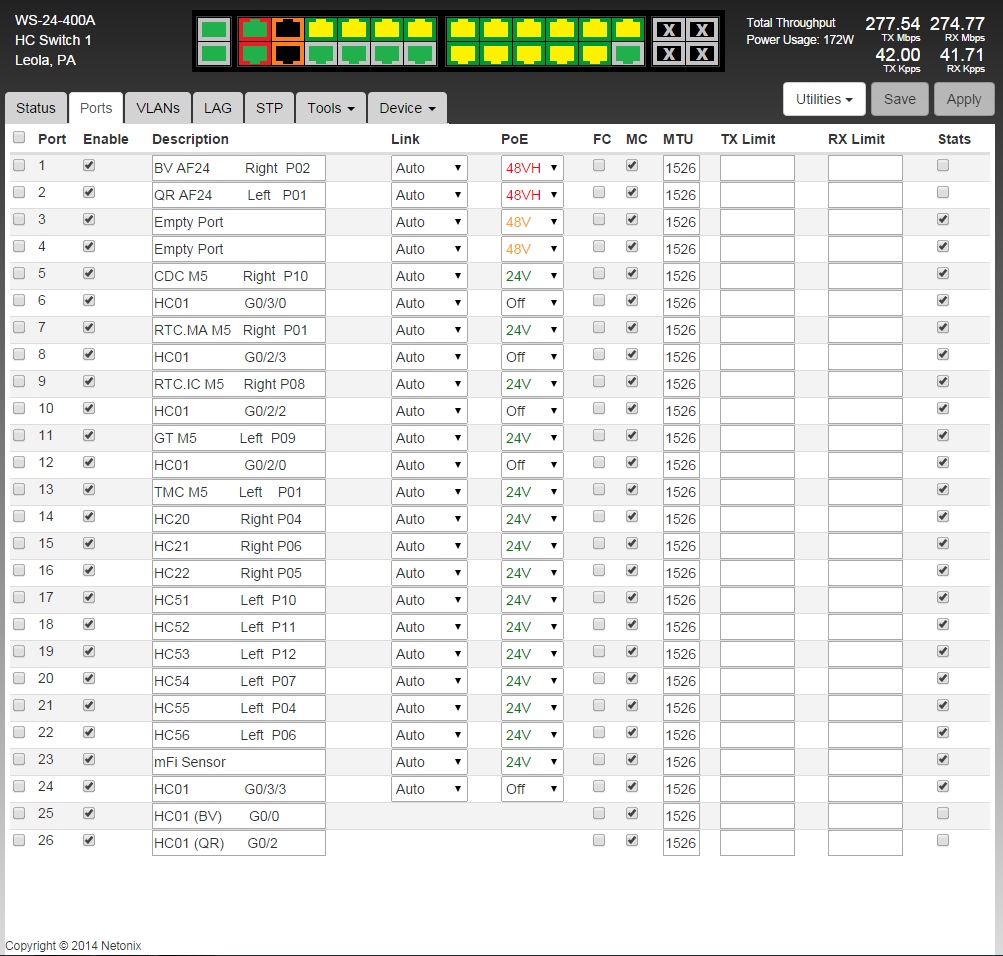Click the Apply button
Image resolution: width=1003 pixels, height=956 pixels.
pos(964,99)
